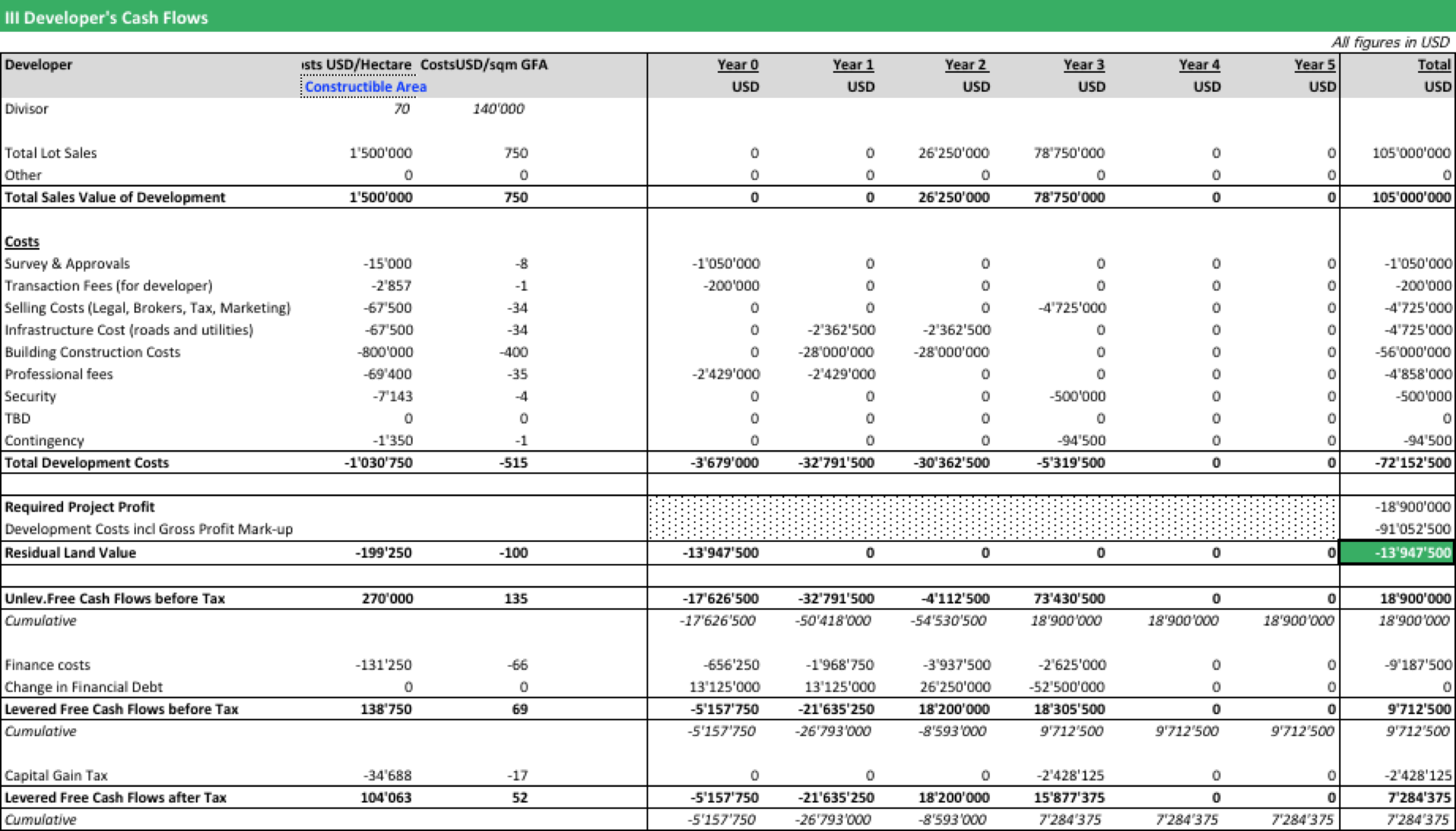Select Professional fees Year 0 value -2'429'000

726,374
